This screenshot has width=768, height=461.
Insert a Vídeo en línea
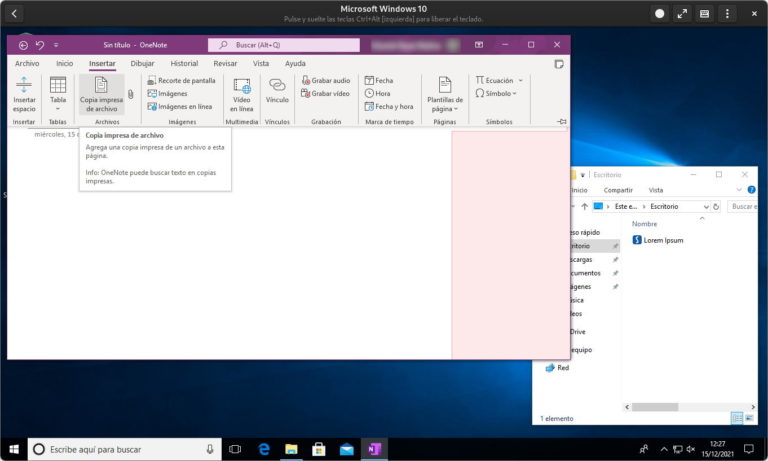(x=241, y=95)
